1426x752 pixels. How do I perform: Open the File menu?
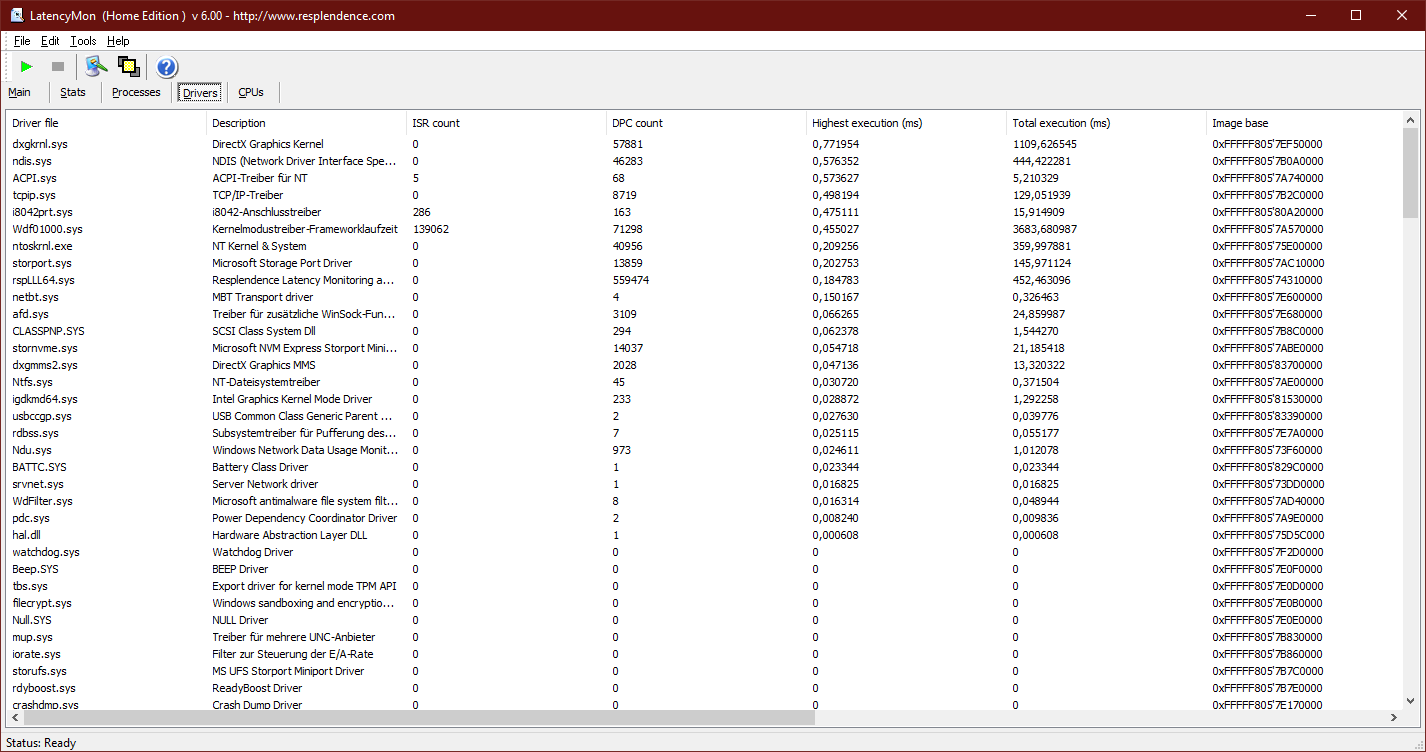click(22, 41)
